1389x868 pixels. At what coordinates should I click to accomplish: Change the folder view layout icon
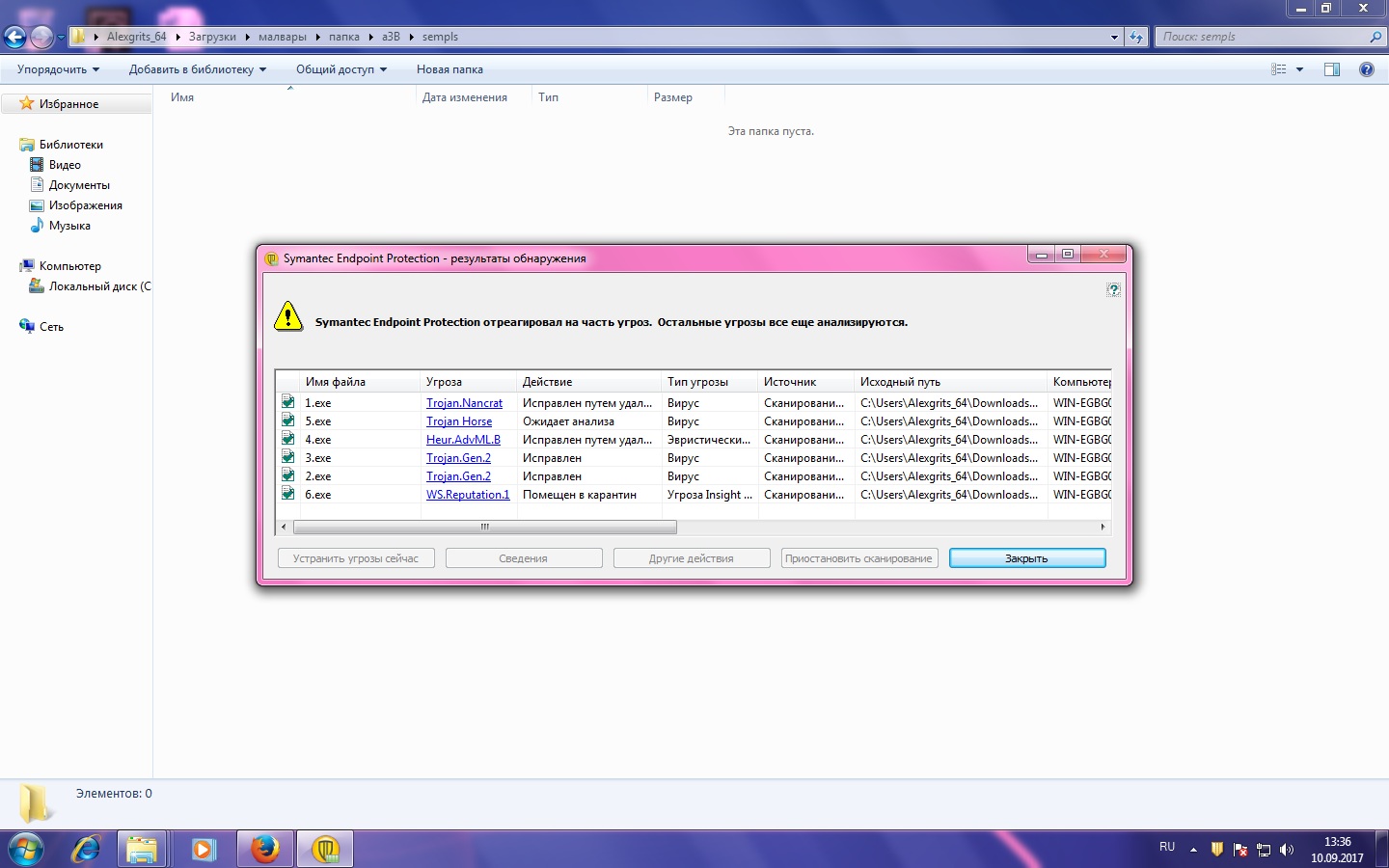(x=1279, y=69)
